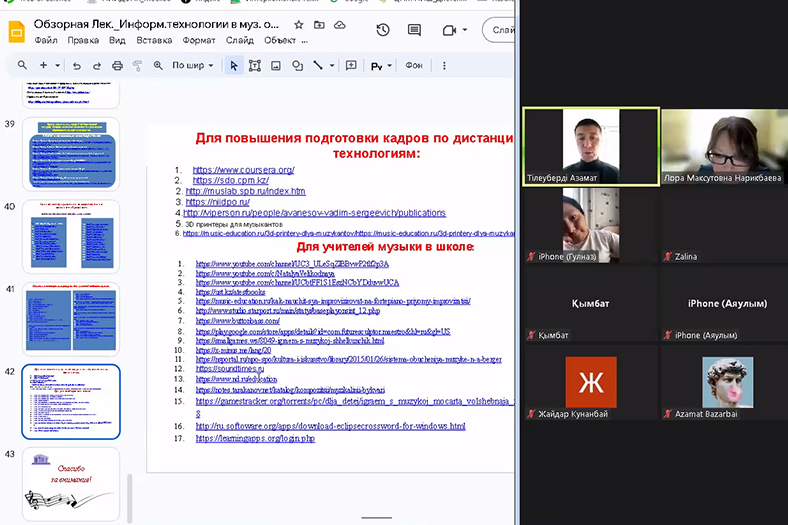Select the paint format roller tool

pyautogui.click(x=137, y=65)
